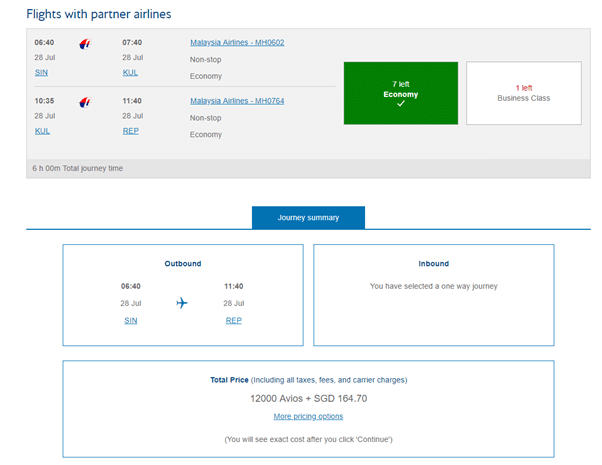Viewport: 602px width, 465px height.
Task: Click KUL departure link for flight MH0764
Action: pyautogui.click(x=42, y=131)
